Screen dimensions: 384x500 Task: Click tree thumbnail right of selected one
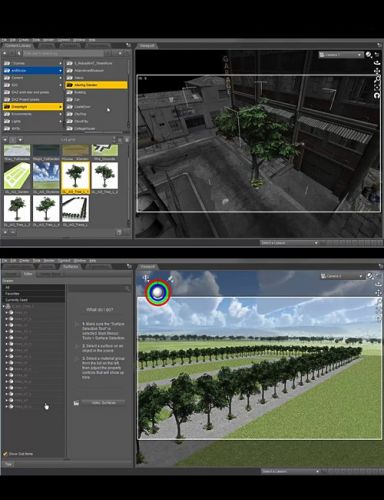click(105, 176)
